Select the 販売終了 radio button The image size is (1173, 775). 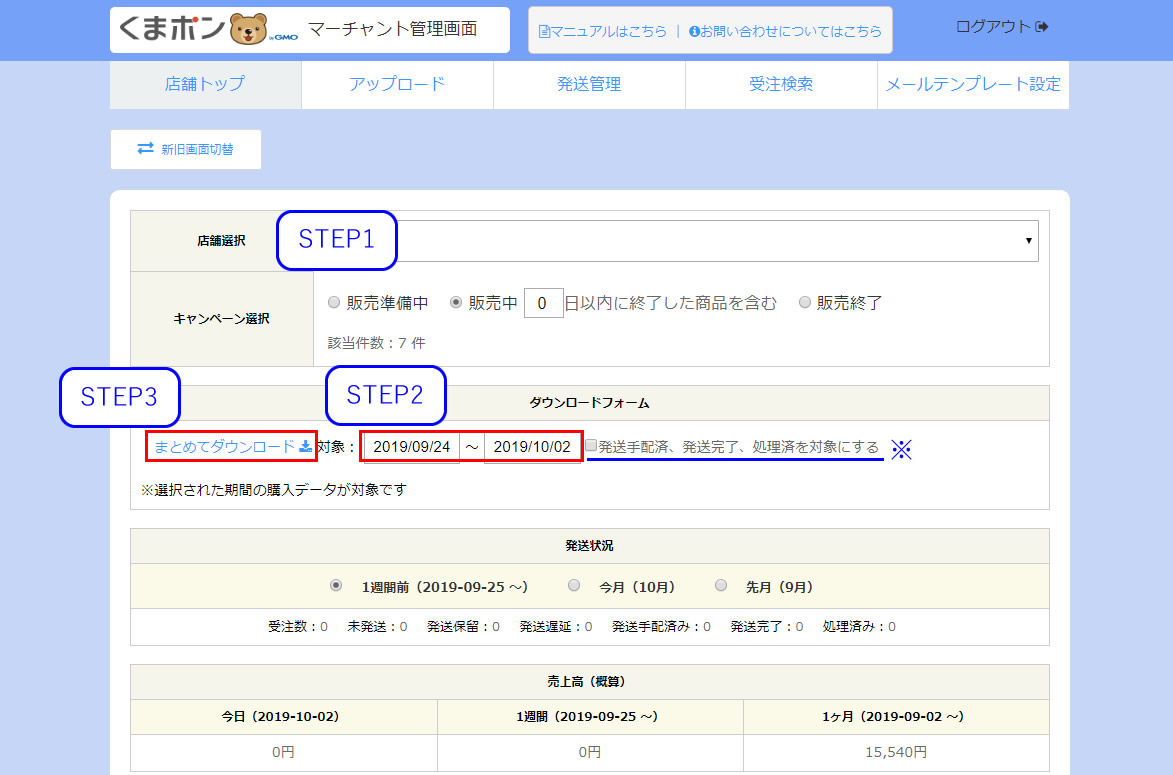(804, 303)
